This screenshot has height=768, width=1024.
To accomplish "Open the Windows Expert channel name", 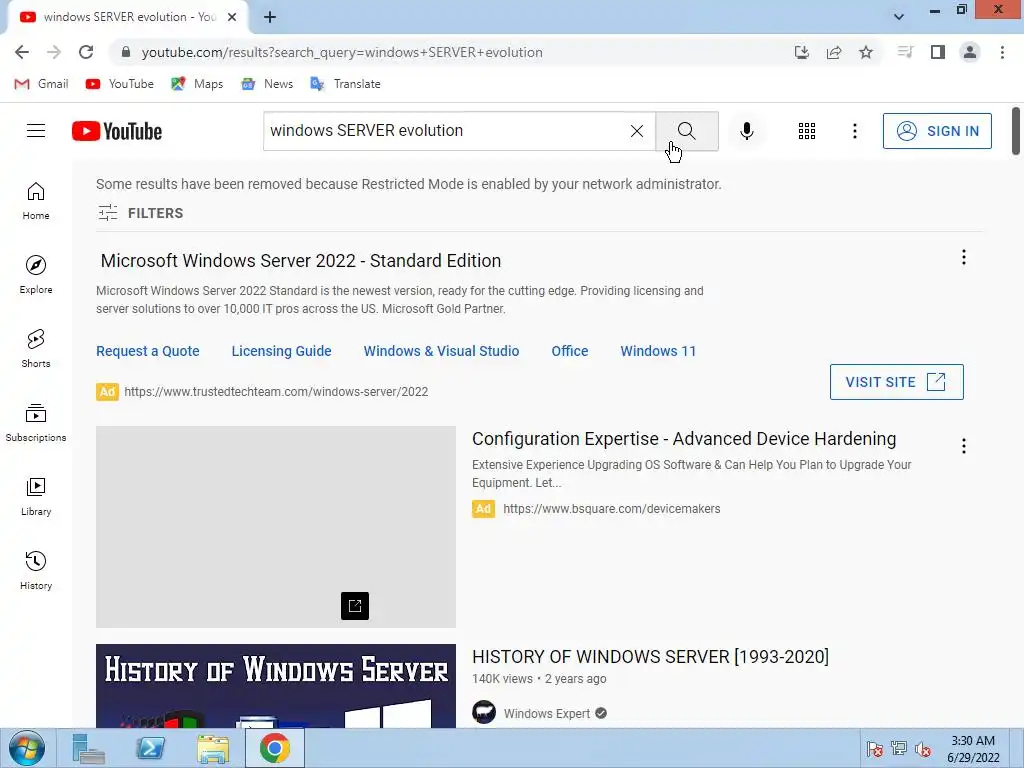I will coord(547,713).
